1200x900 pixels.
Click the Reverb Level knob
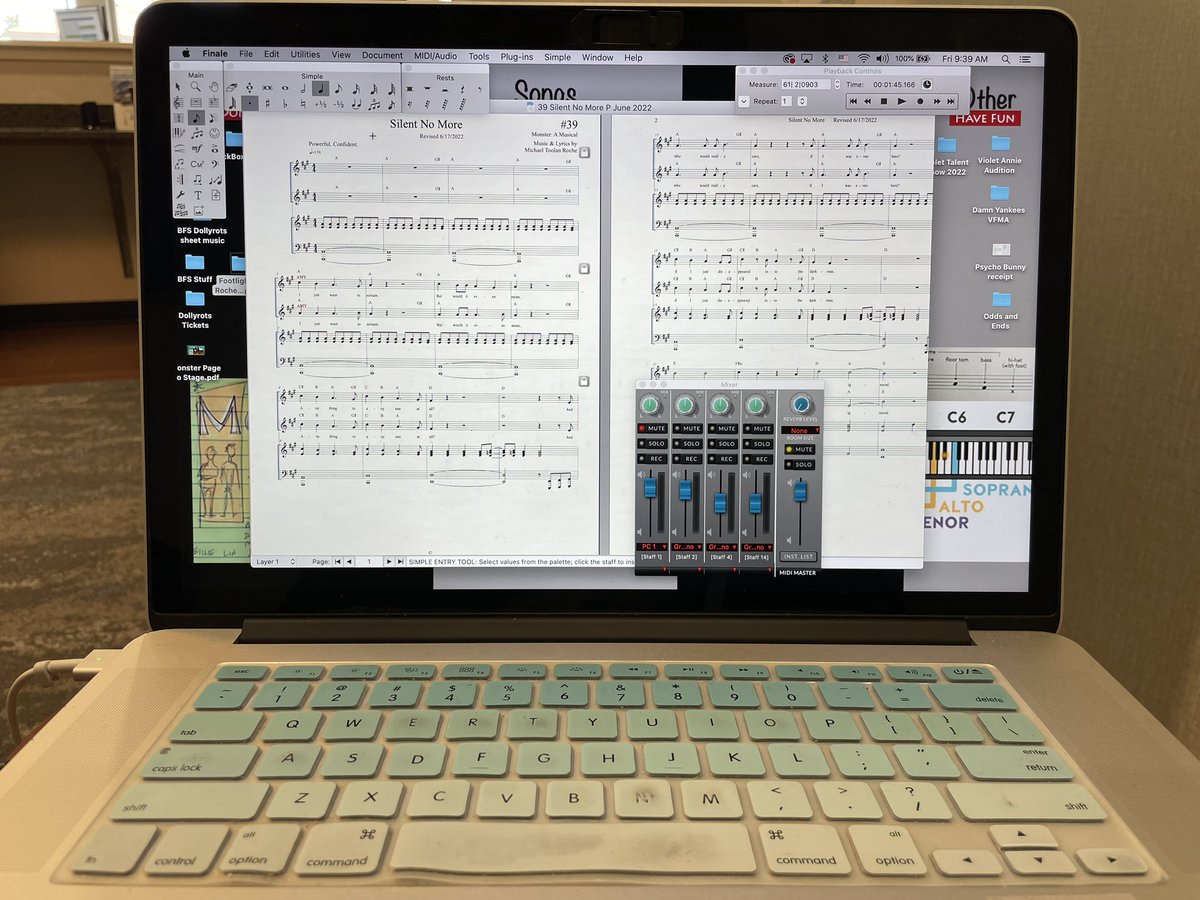point(800,405)
